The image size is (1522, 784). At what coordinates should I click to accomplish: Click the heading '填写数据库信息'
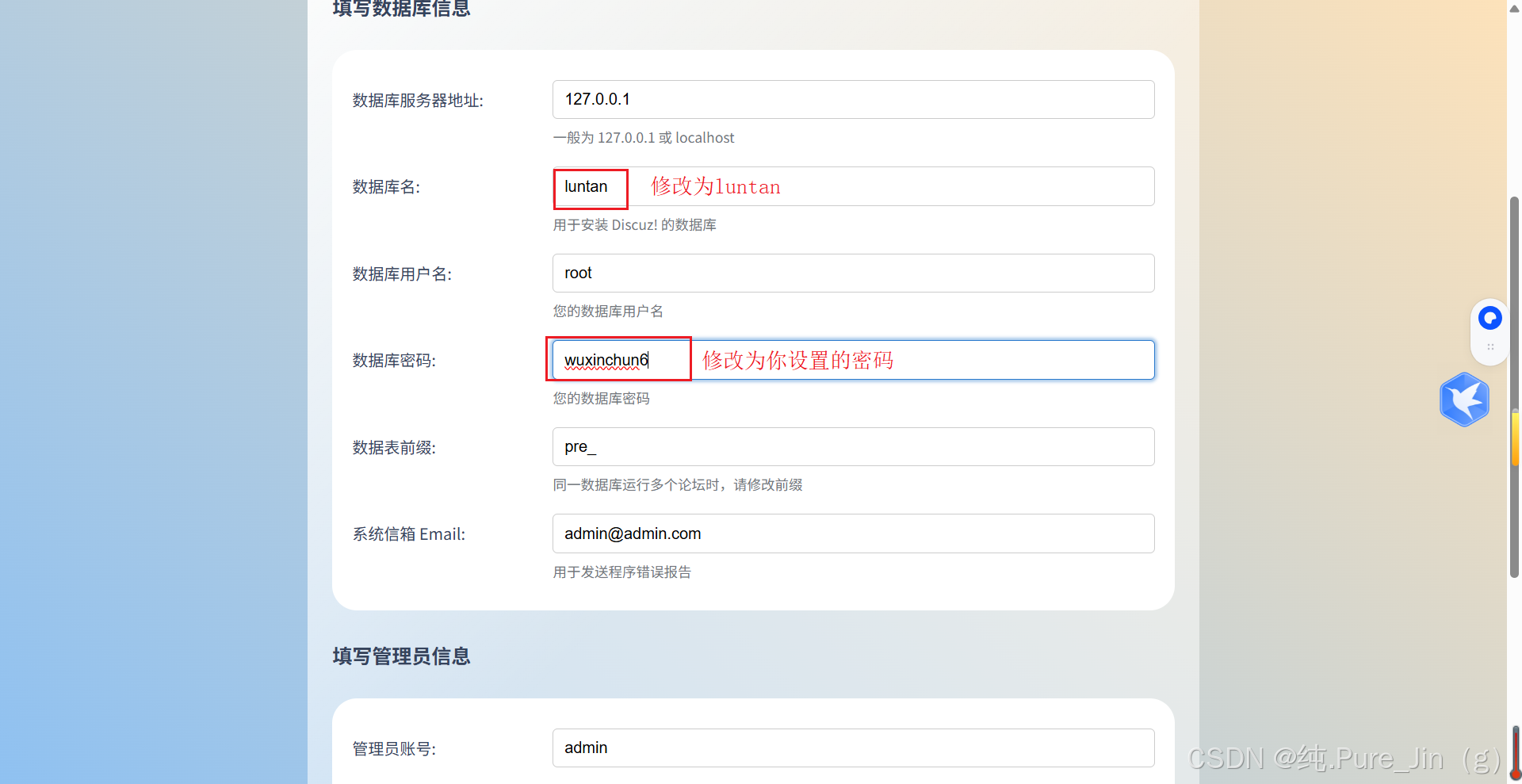click(x=401, y=8)
